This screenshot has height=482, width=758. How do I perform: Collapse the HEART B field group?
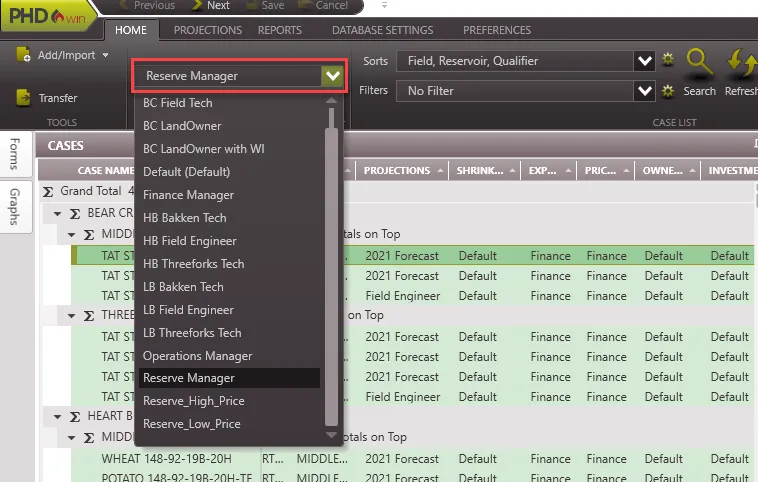coord(59,416)
